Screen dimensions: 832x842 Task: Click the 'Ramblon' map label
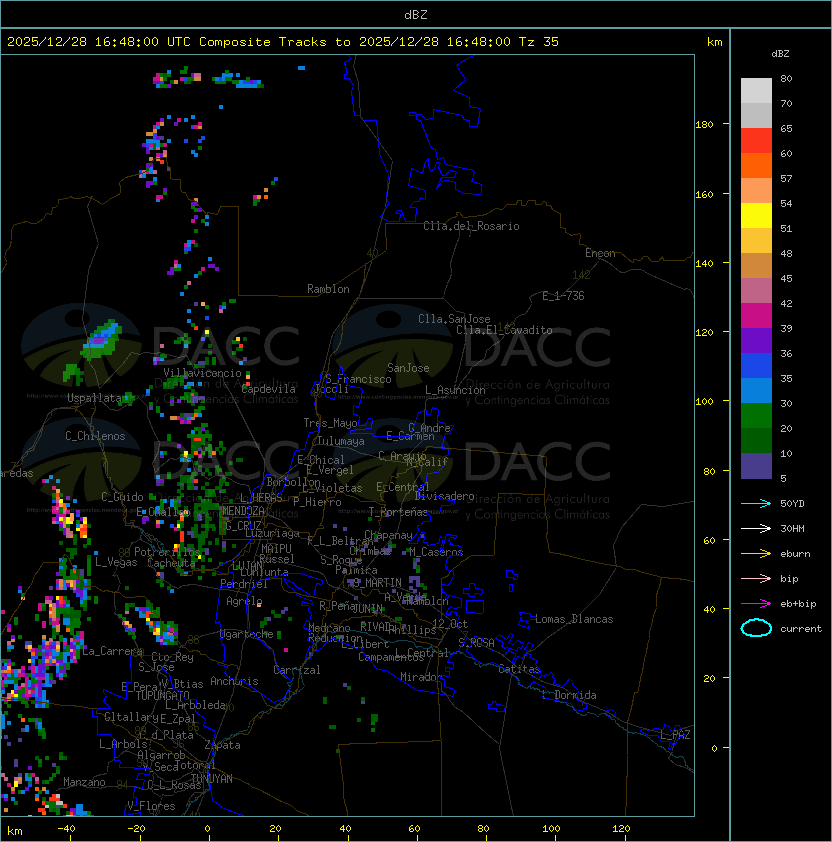pyautogui.click(x=328, y=289)
